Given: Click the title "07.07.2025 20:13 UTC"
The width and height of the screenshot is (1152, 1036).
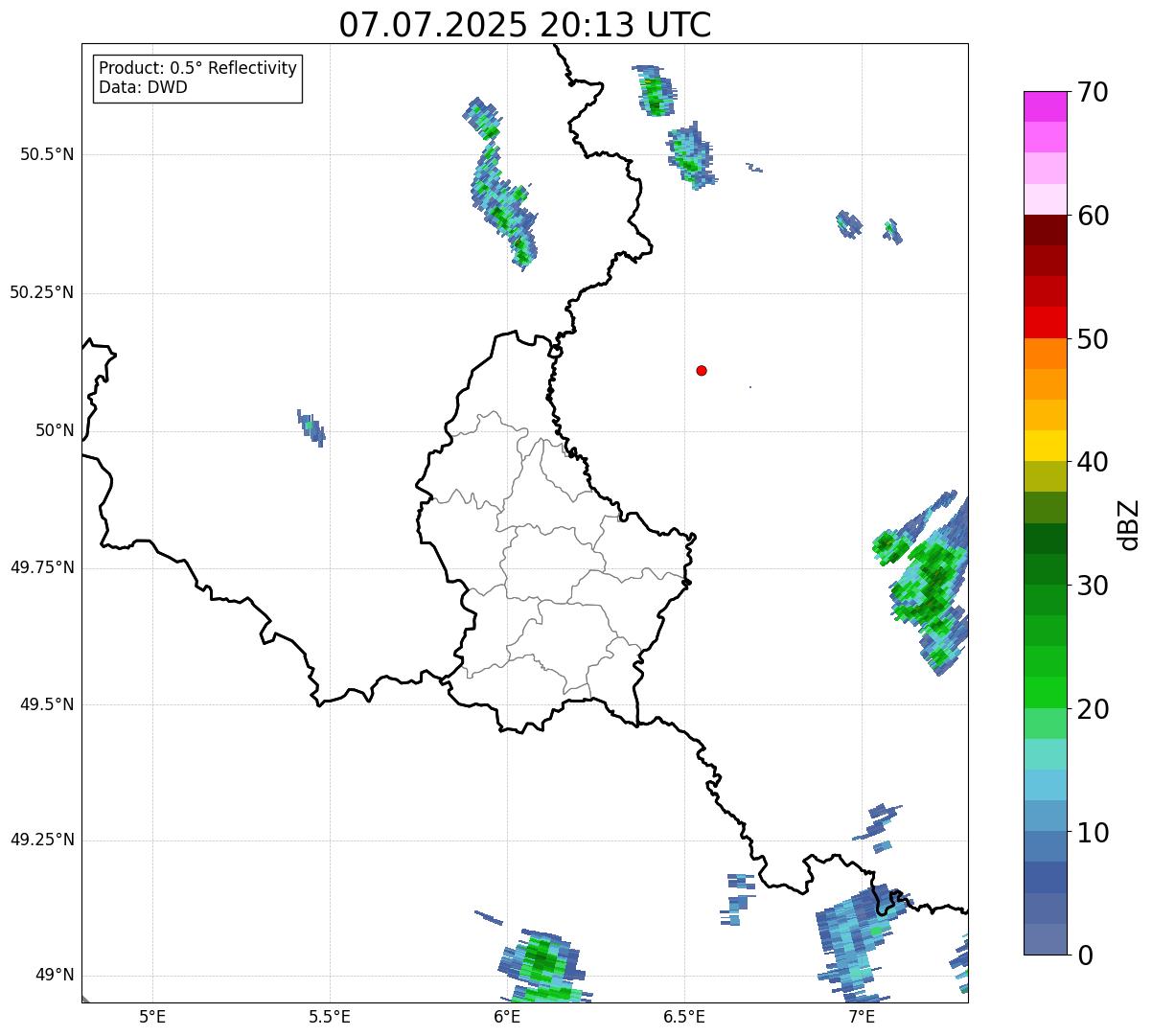Looking at the screenshot, I should click(x=525, y=25).
